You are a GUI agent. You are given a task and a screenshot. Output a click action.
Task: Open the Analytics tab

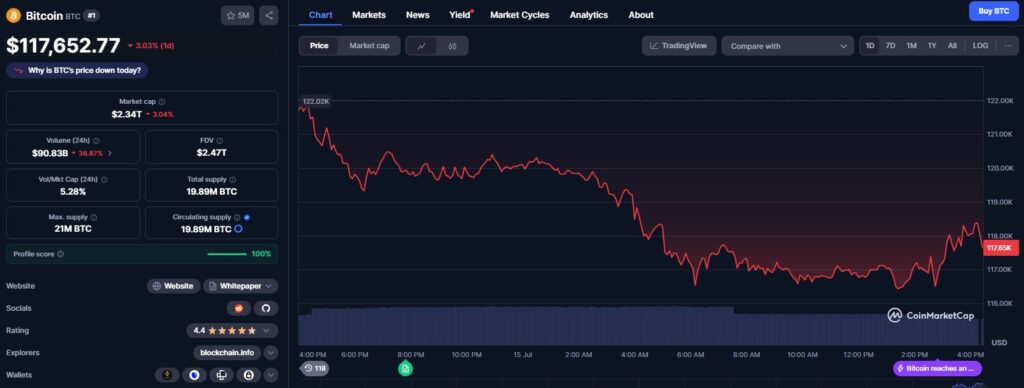tap(588, 14)
